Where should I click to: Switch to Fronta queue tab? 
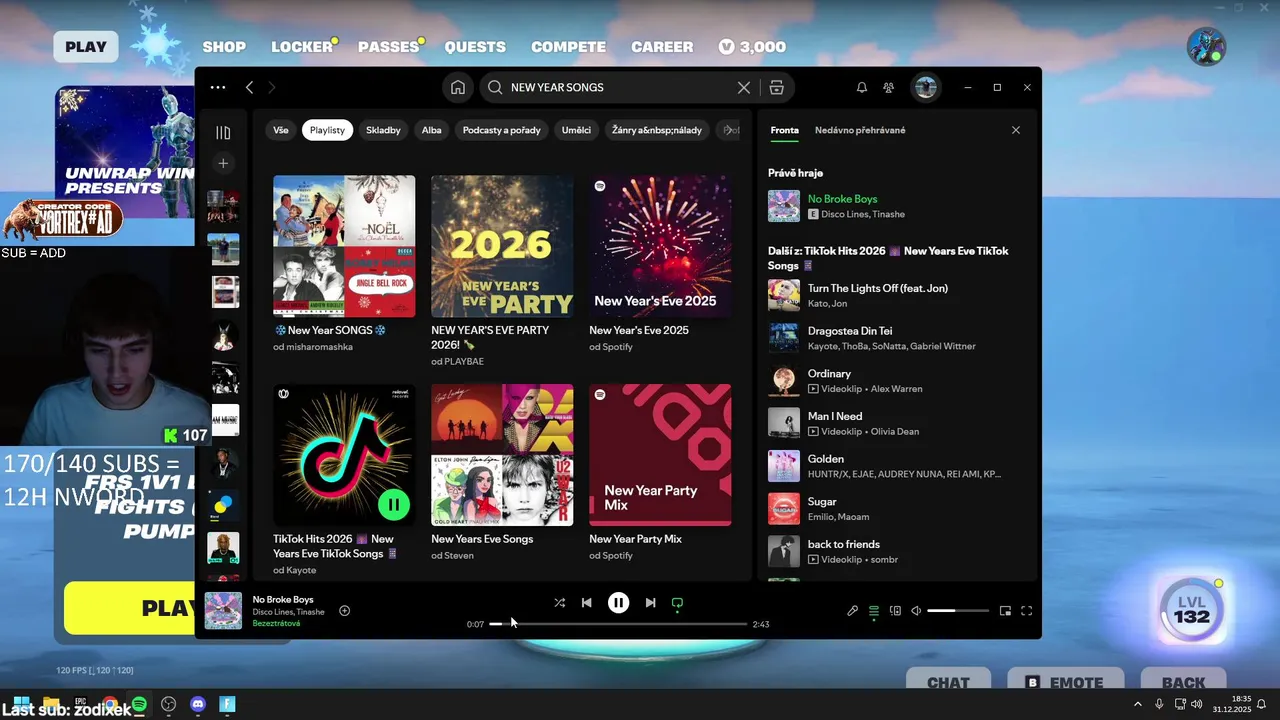click(785, 130)
